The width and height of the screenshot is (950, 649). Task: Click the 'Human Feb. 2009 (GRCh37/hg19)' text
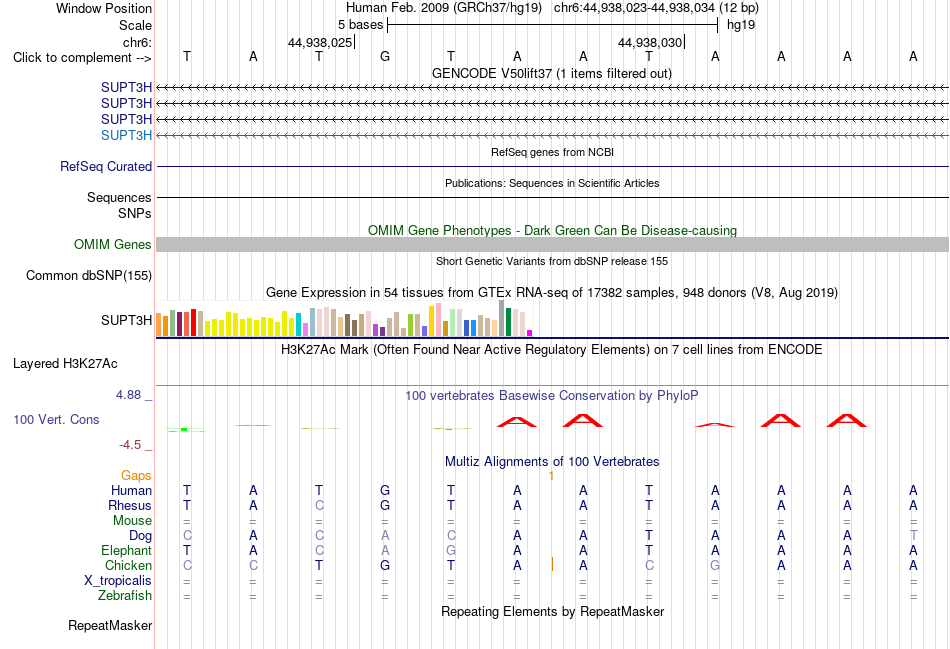point(443,8)
